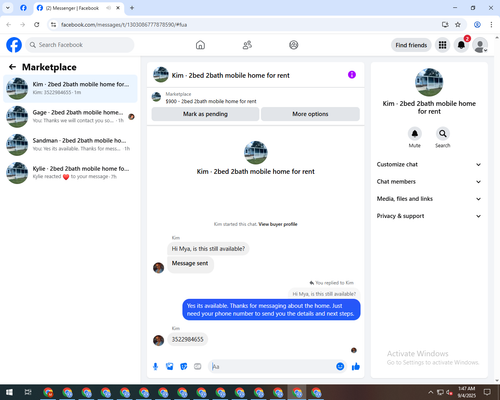The image size is (500, 400).
Task: Click the Marketplace listing $900 header text
Action: (x=211, y=101)
